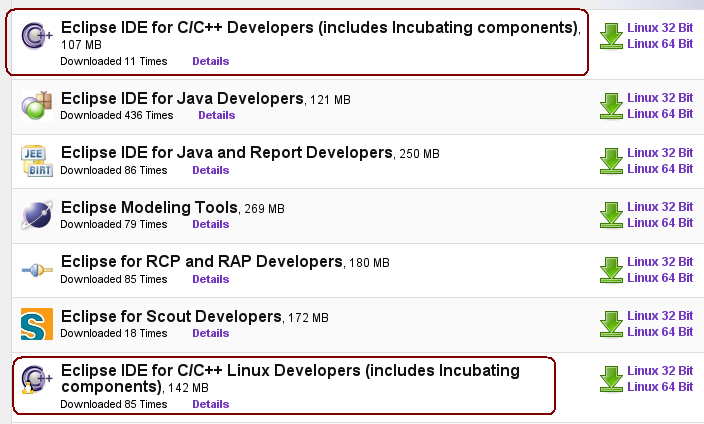Open the Eclipse for Scout Developers title
Image resolution: width=704 pixels, height=424 pixels.
[x=171, y=316]
